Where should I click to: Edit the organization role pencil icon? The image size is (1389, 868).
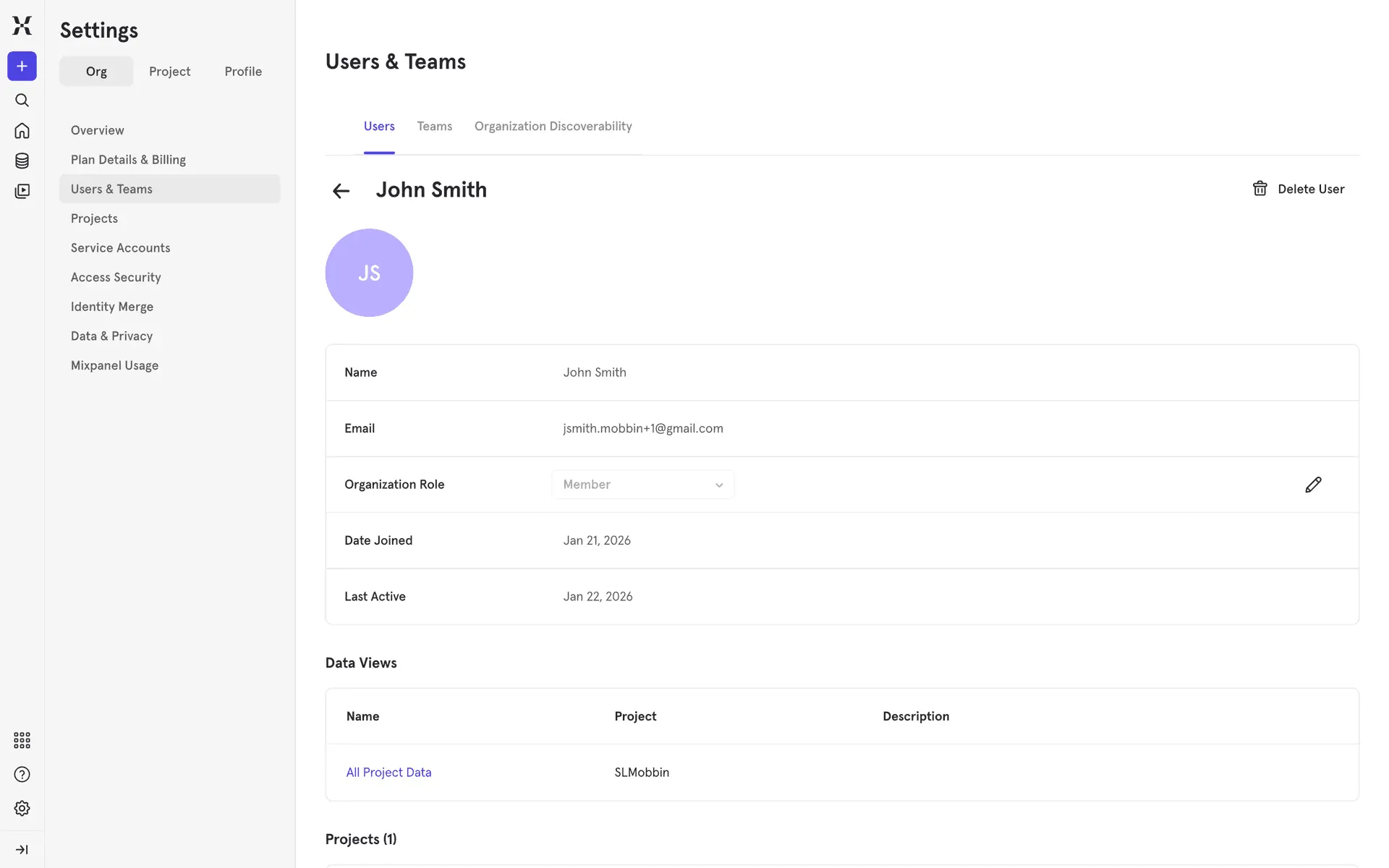[x=1313, y=485]
